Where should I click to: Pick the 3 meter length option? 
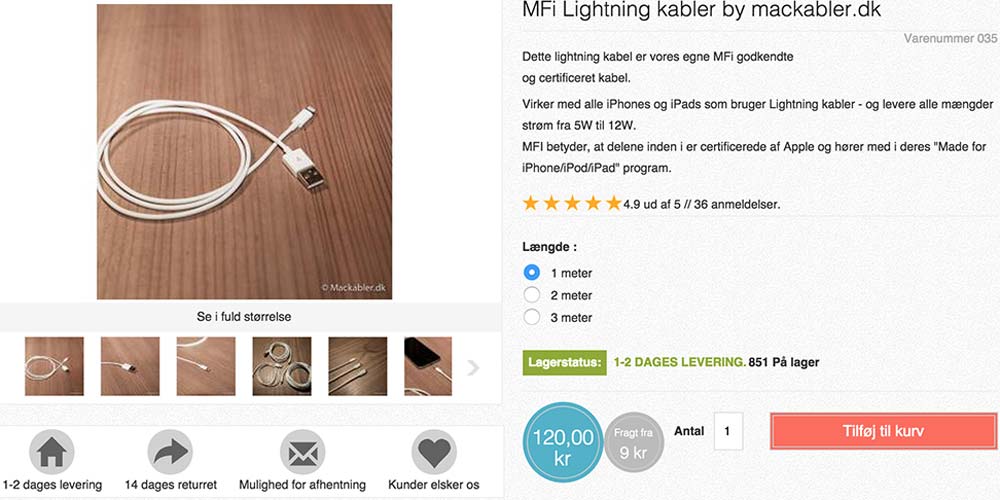(x=532, y=317)
